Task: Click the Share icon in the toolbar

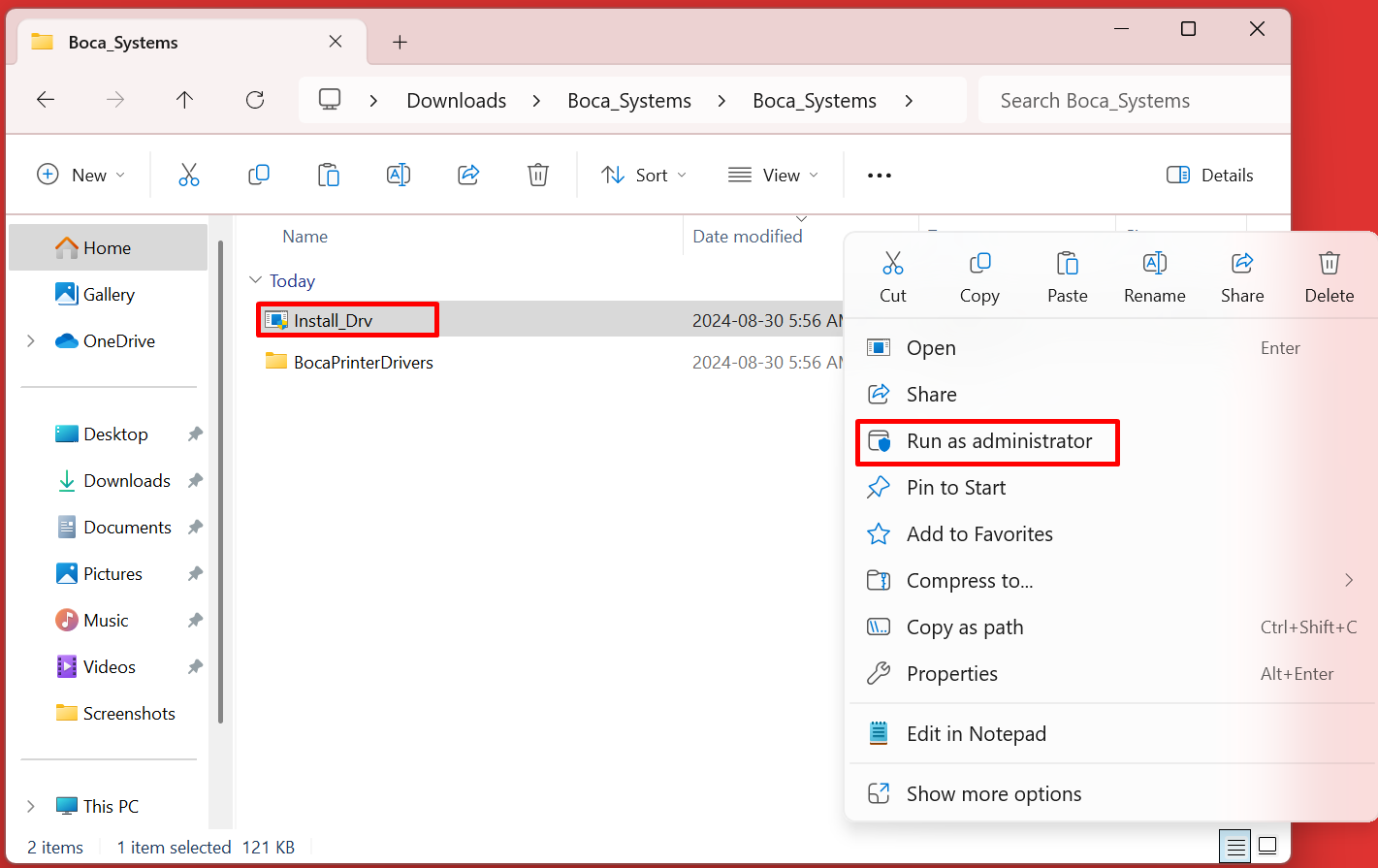Action: pos(468,176)
